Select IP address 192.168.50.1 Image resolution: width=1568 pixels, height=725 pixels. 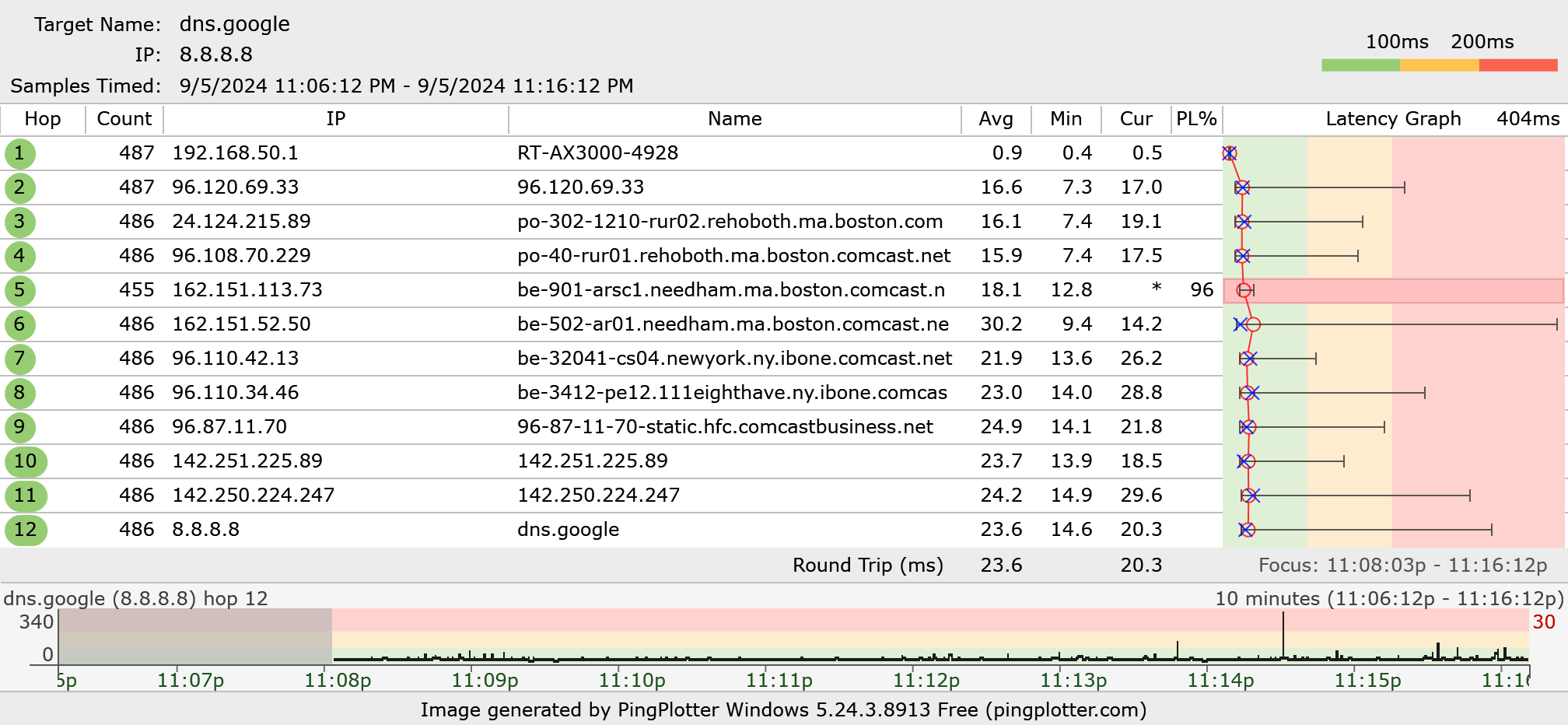click(235, 153)
